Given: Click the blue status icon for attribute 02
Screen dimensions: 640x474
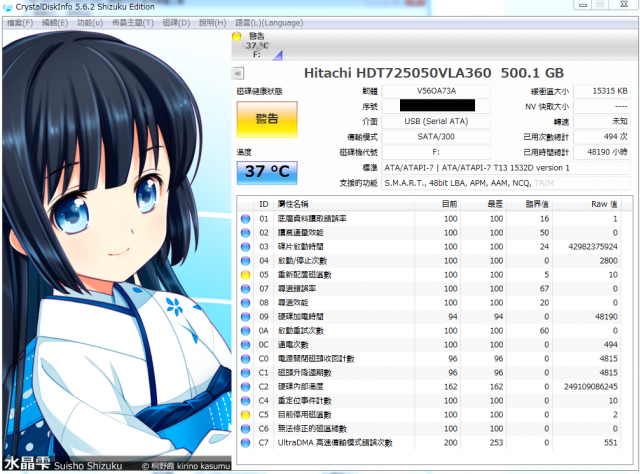Looking at the screenshot, I should [x=245, y=233].
